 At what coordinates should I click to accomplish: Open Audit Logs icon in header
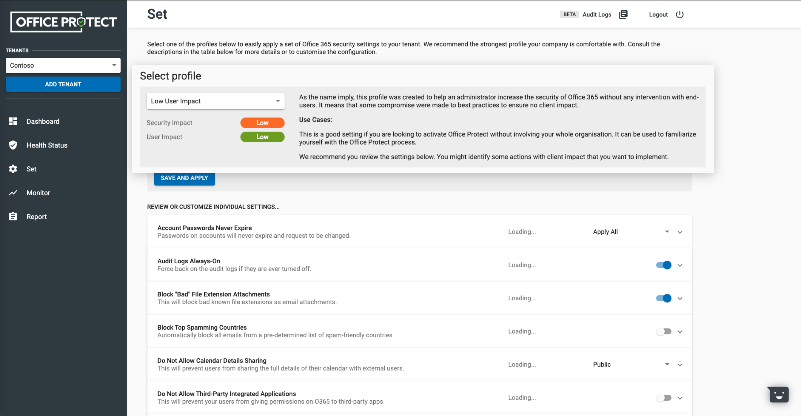pyautogui.click(x=623, y=15)
